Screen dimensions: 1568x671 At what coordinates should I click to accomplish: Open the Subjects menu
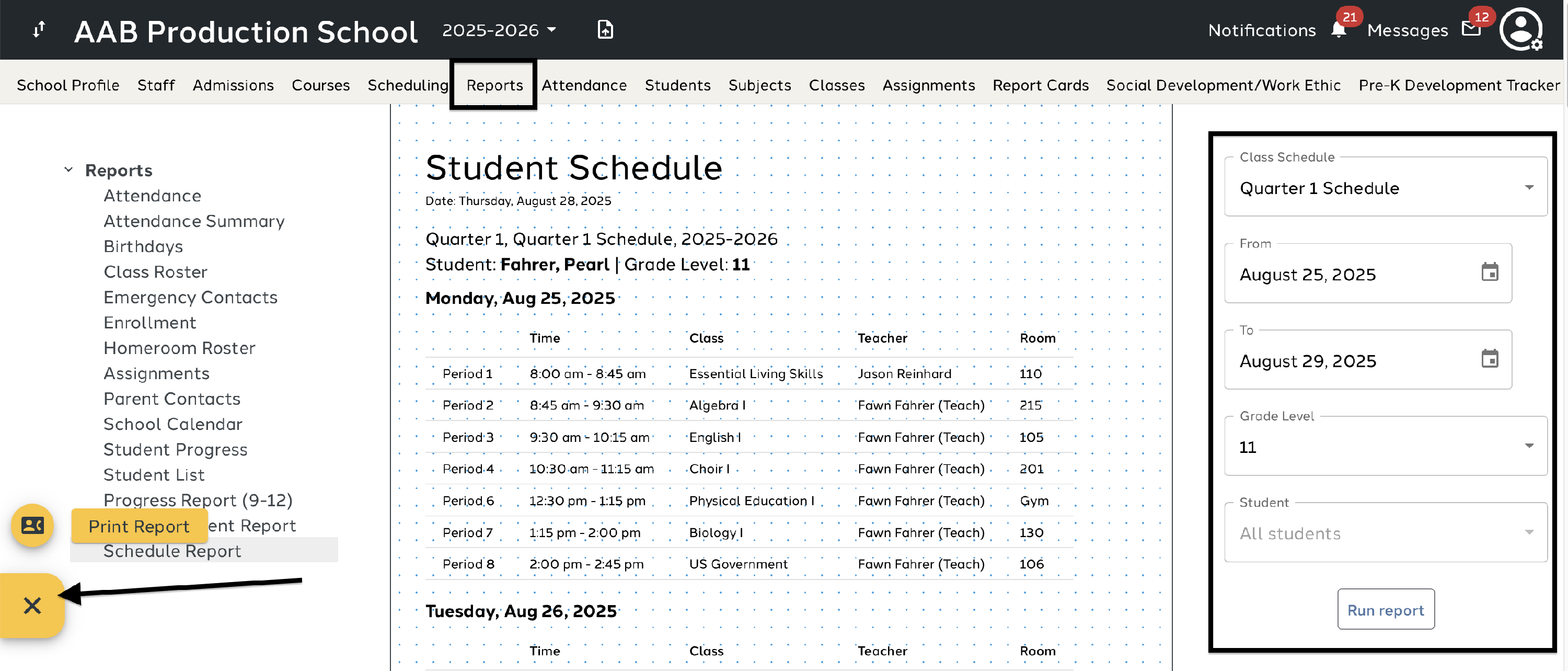click(x=759, y=85)
